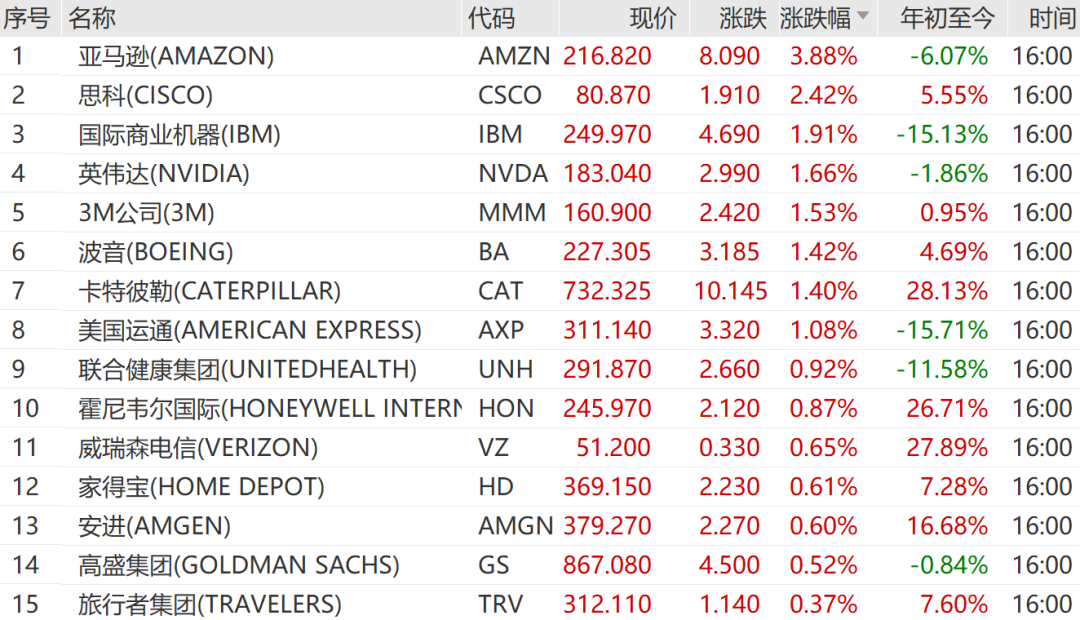
Task: Select the 英伟达(NVIDIA) row
Action: 164,173
